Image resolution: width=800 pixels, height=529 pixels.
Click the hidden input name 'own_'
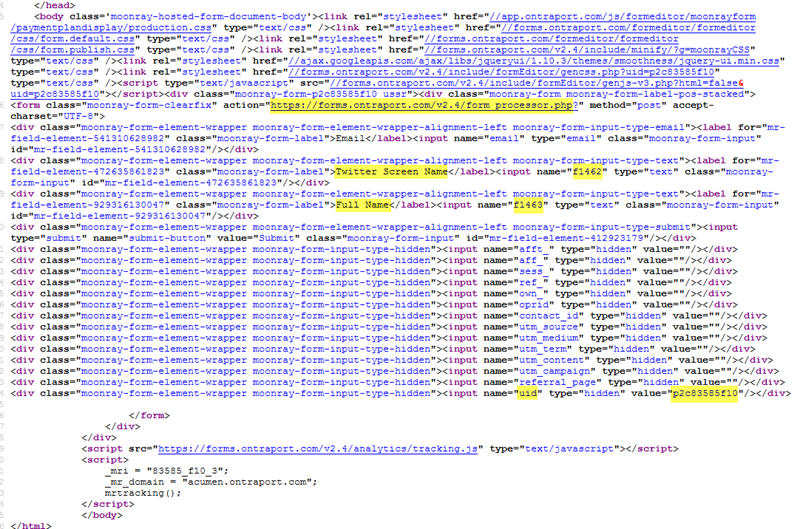pos(531,294)
